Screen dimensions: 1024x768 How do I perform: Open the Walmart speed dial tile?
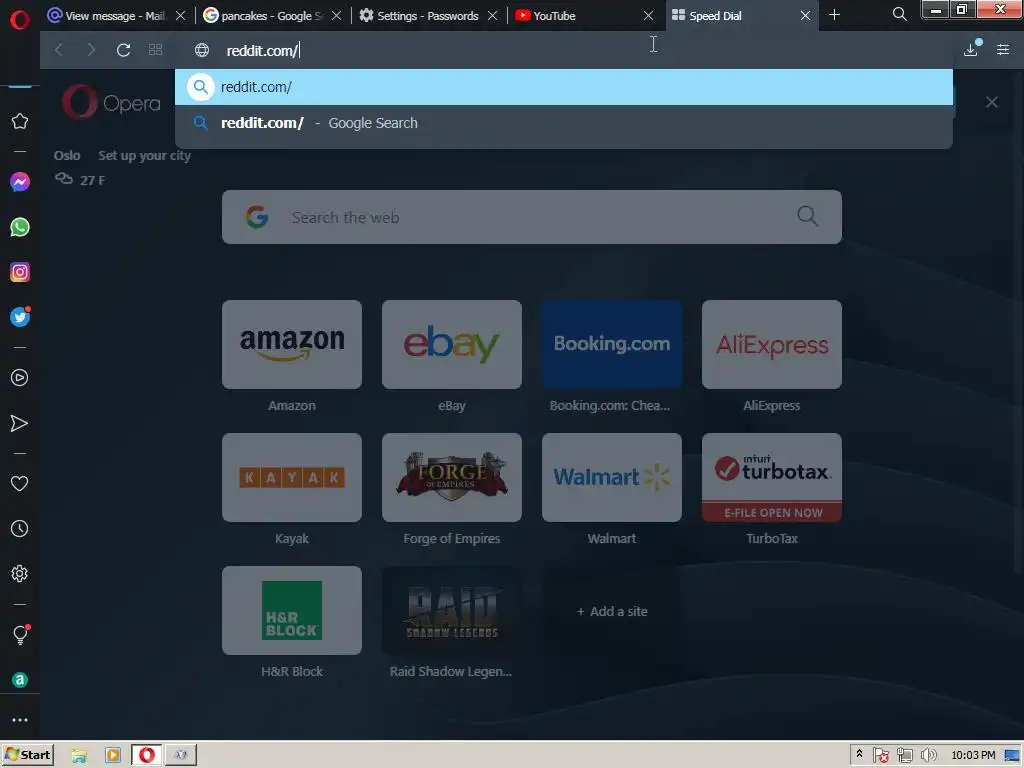612,477
